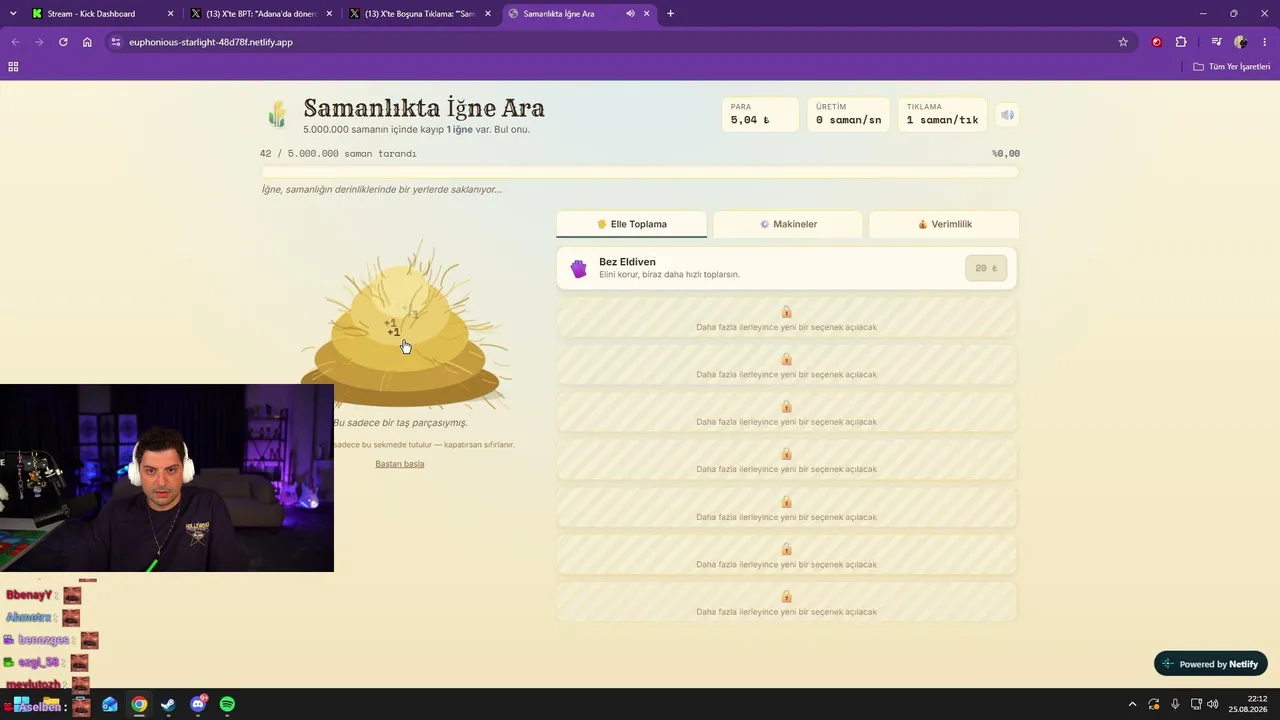Click the sync status tray icon
The width and height of the screenshot is (1280, 720).
tap(1154, 705)
